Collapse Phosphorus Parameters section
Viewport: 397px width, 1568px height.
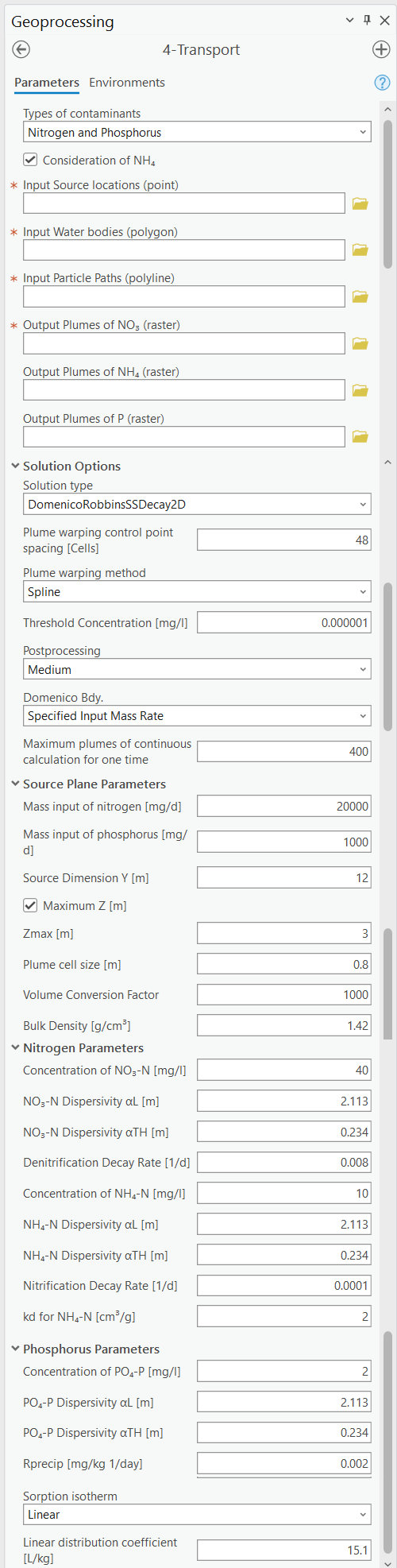16,1349
